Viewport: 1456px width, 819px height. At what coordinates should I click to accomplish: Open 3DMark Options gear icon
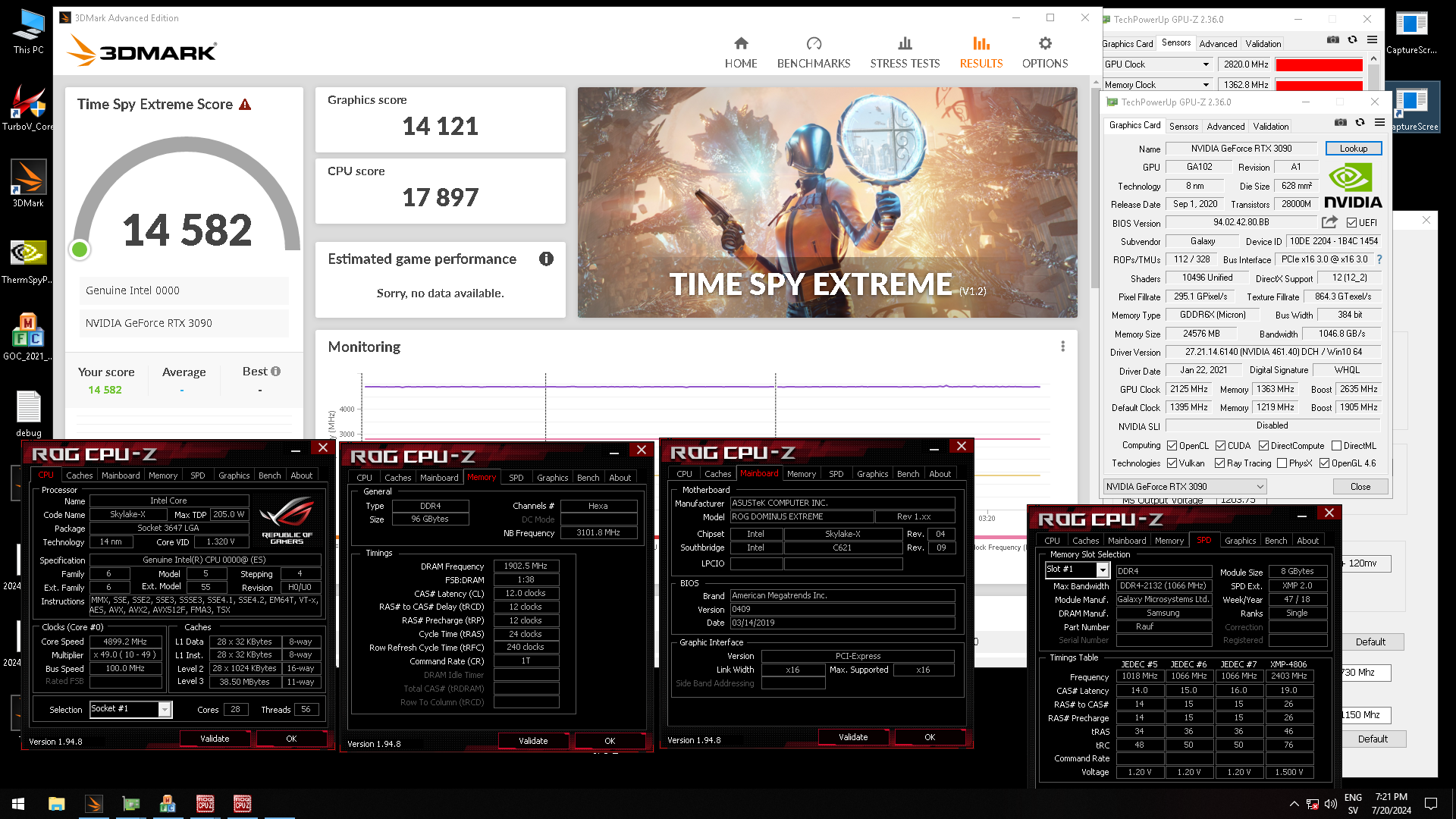coord(1045,44)
